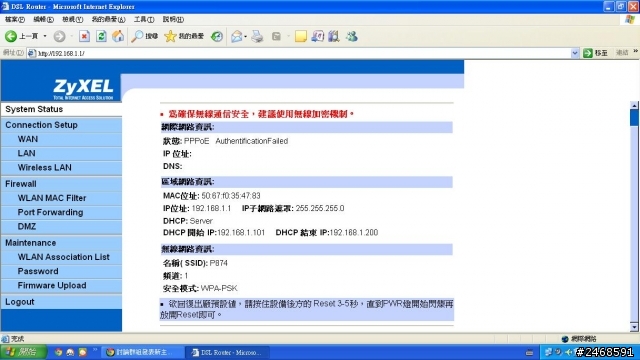Click the DHCP start IP 192.168.1.101
This screenshot has height=360, width=640.
click(241, 233)
